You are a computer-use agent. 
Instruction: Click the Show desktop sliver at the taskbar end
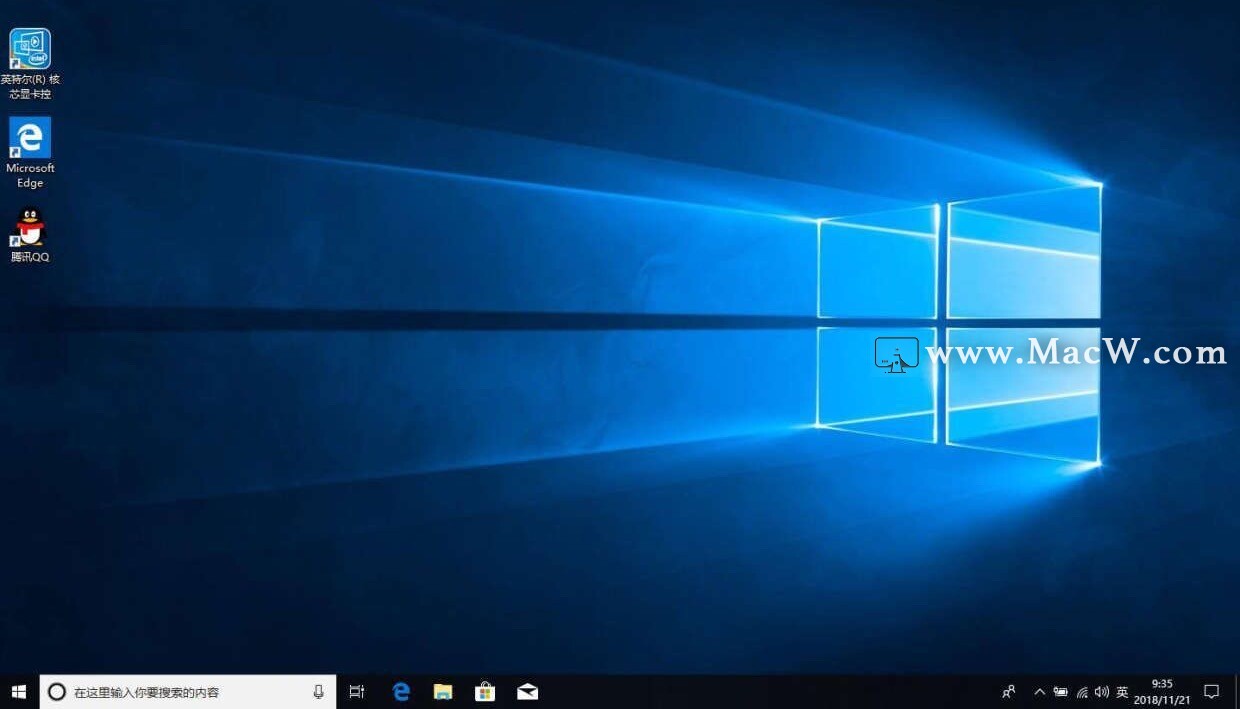(1237, 691)
